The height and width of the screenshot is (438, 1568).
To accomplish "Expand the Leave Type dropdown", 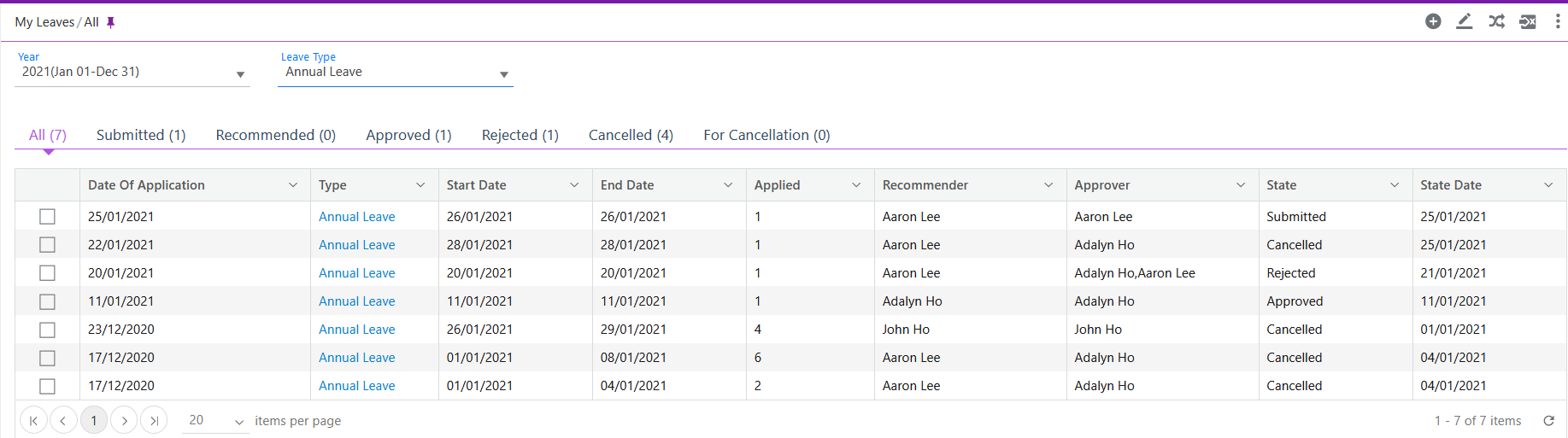I will pos(503,74).
